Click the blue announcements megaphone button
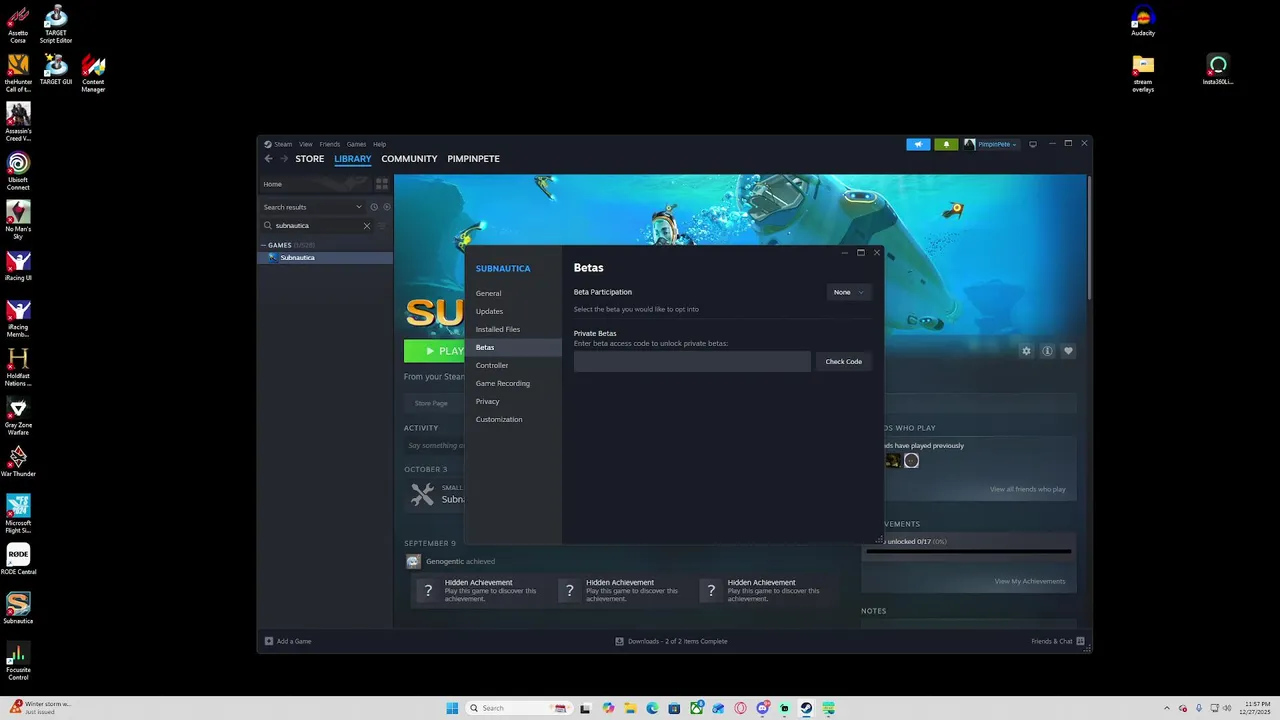 [x=918, y=144]
